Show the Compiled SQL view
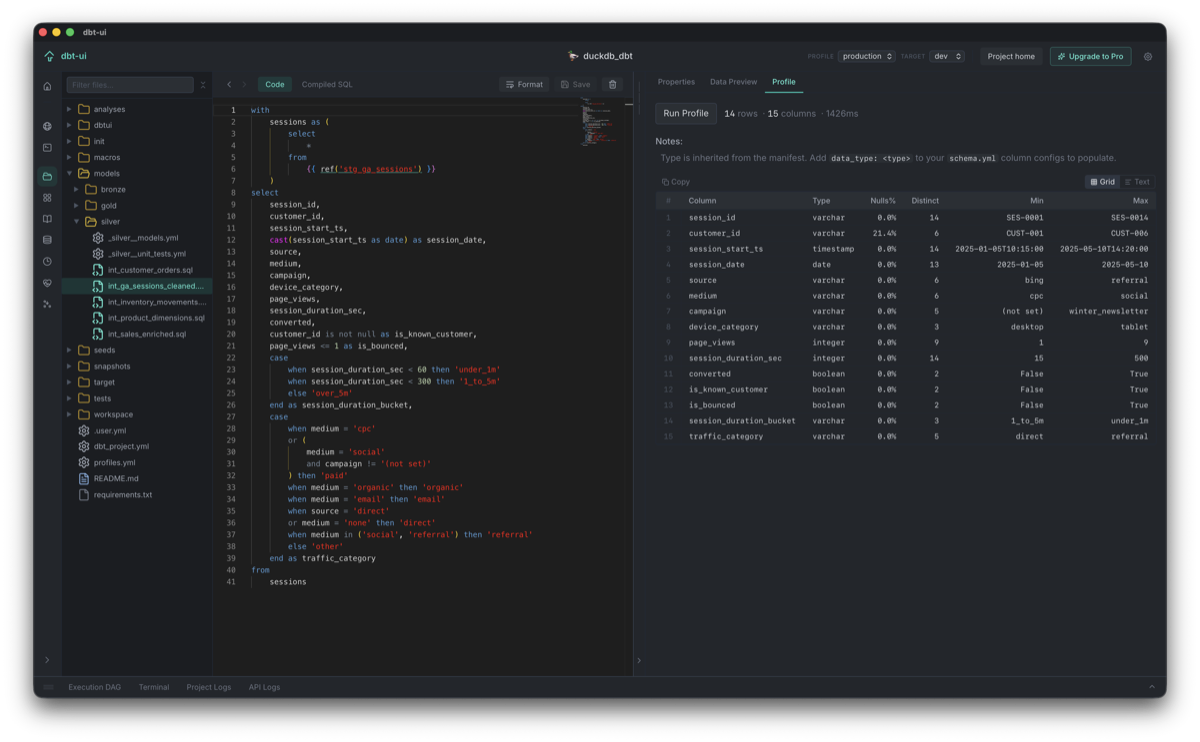 coord(327,85)
